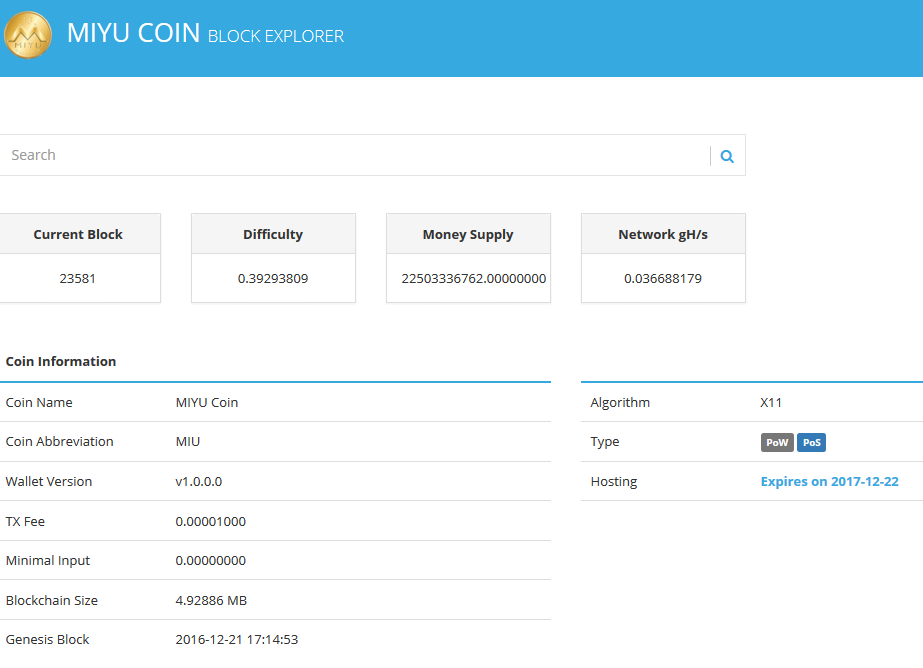The image size is (923, 668).
Task: Click the Difficulty card header
Action: [273, 234]
